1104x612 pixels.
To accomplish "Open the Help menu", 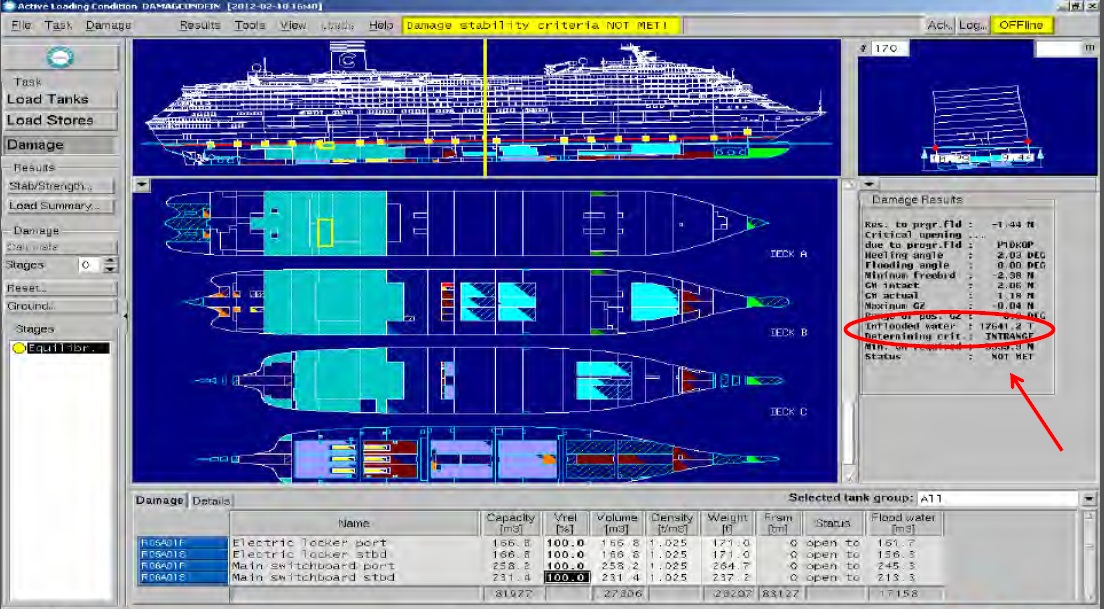I will coord(381,25).
